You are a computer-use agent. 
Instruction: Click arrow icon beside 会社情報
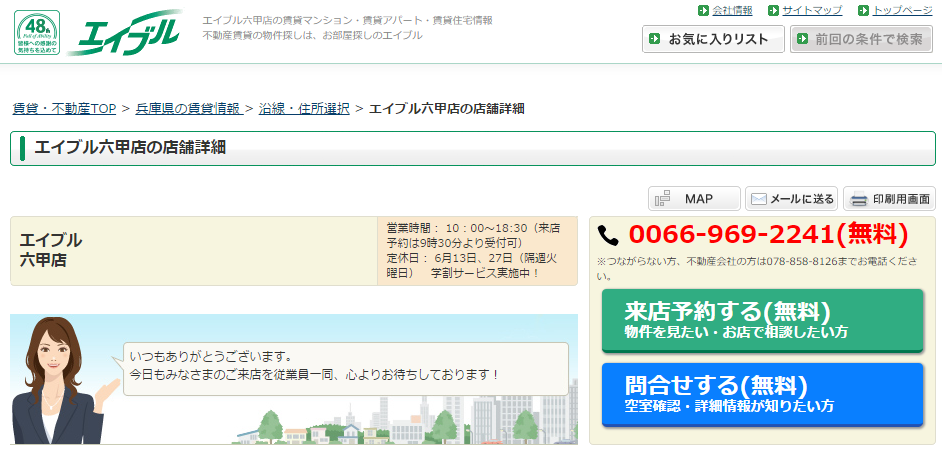click(703, 11)
